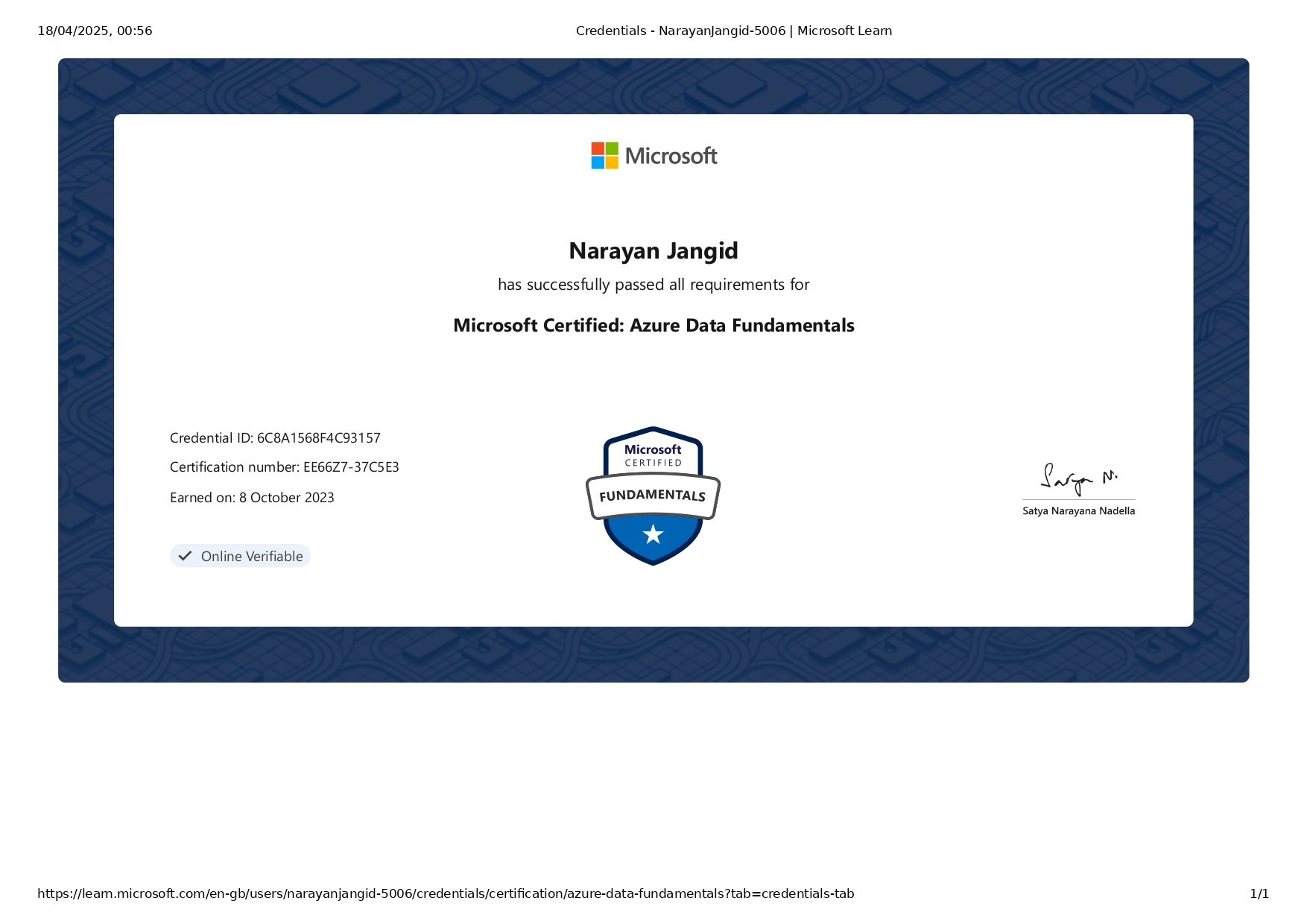1307x924 pixels.
Task: Click the page header title Credentials - NarayanJangid-5006
Action: pos(734,31)
